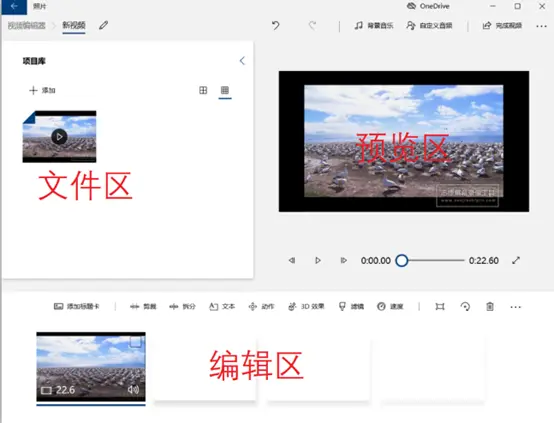Redo the last undone edit
Image resolution: width=554 pixels, height=423 pixels.
(x=312, y=25)
